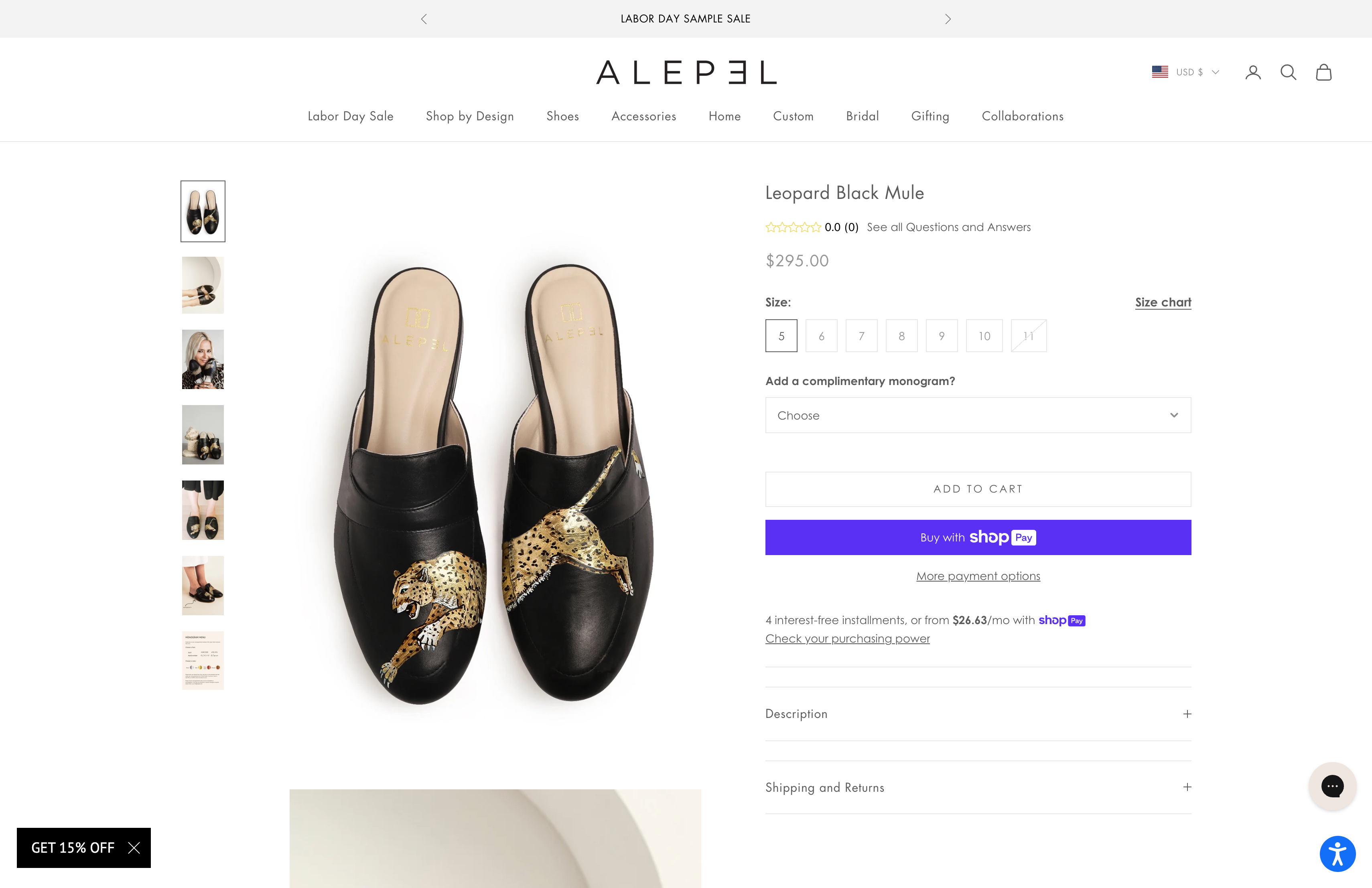Open the Shoes menu

point(562,116)
